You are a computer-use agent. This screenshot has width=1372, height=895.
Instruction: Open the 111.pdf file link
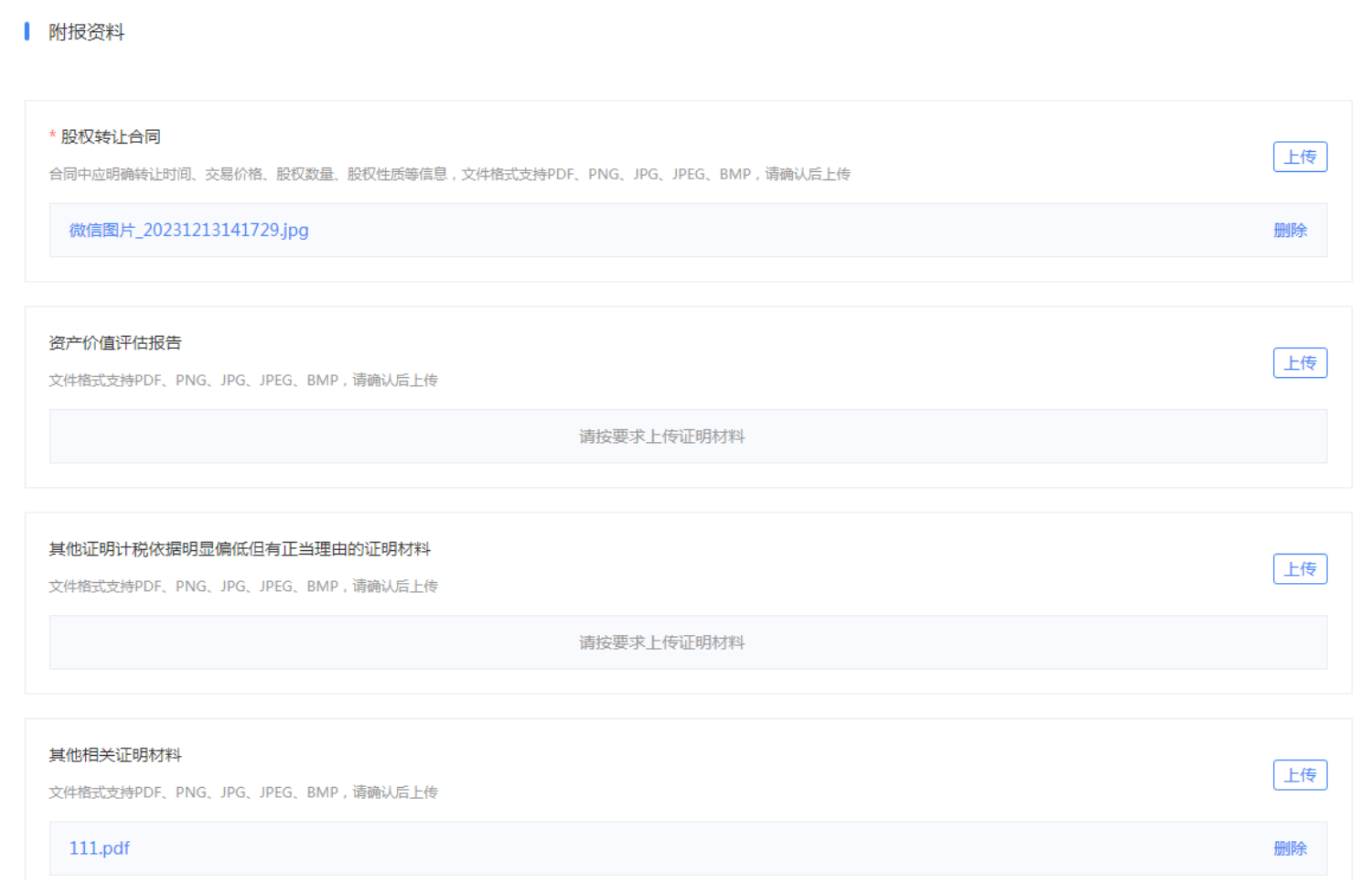(x=100, y=848)
